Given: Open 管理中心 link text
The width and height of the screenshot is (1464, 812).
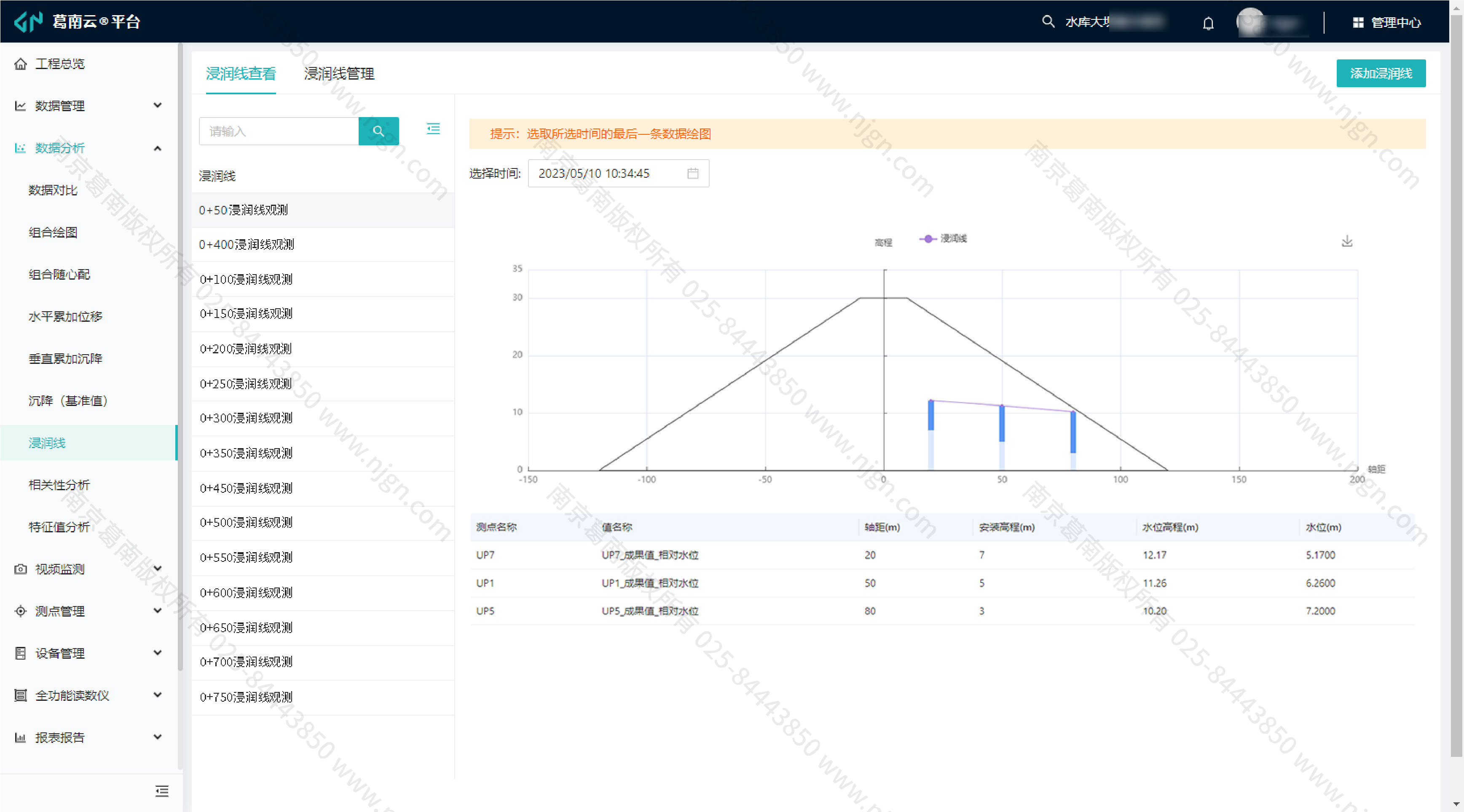Looking at the screenshot, I should pos(1396,22).
